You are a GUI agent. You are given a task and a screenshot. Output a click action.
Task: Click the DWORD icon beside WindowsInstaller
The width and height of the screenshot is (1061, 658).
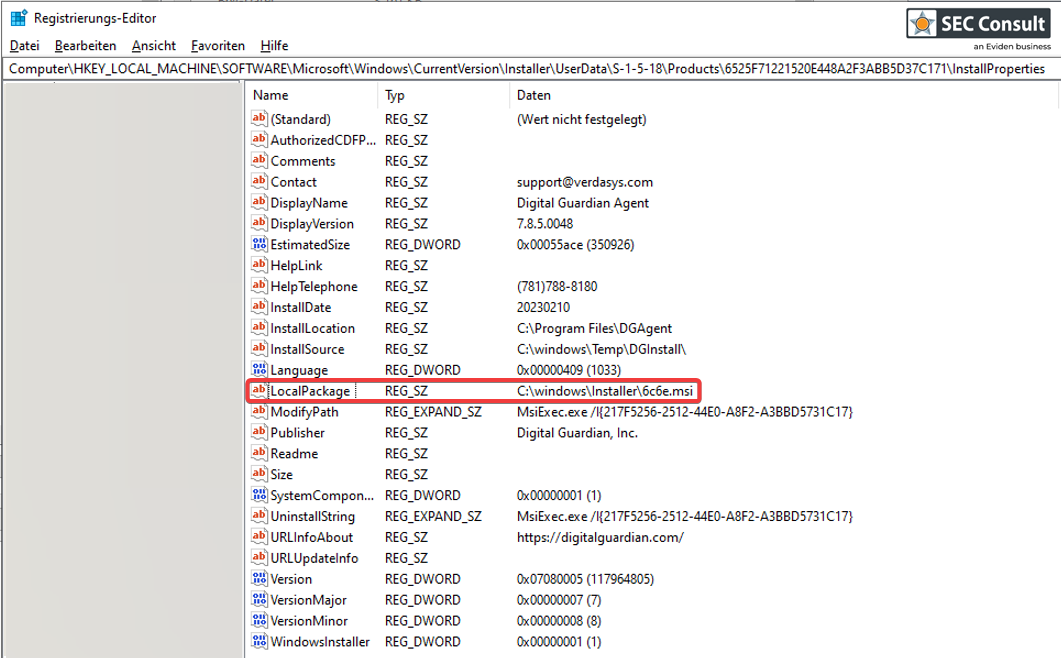click(x=260, y=642)
